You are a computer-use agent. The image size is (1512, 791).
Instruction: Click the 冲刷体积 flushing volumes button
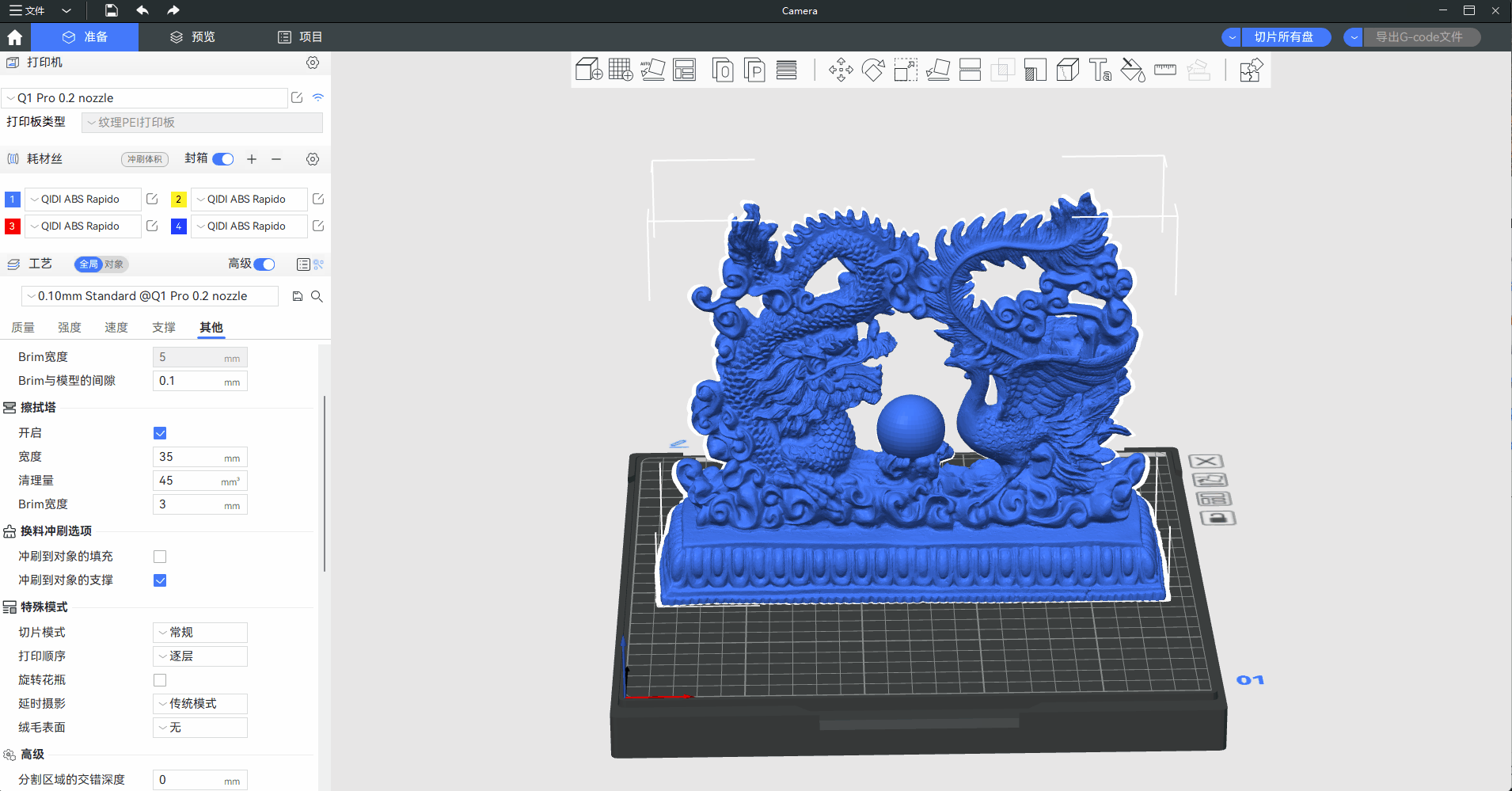[x=145, y=159]
